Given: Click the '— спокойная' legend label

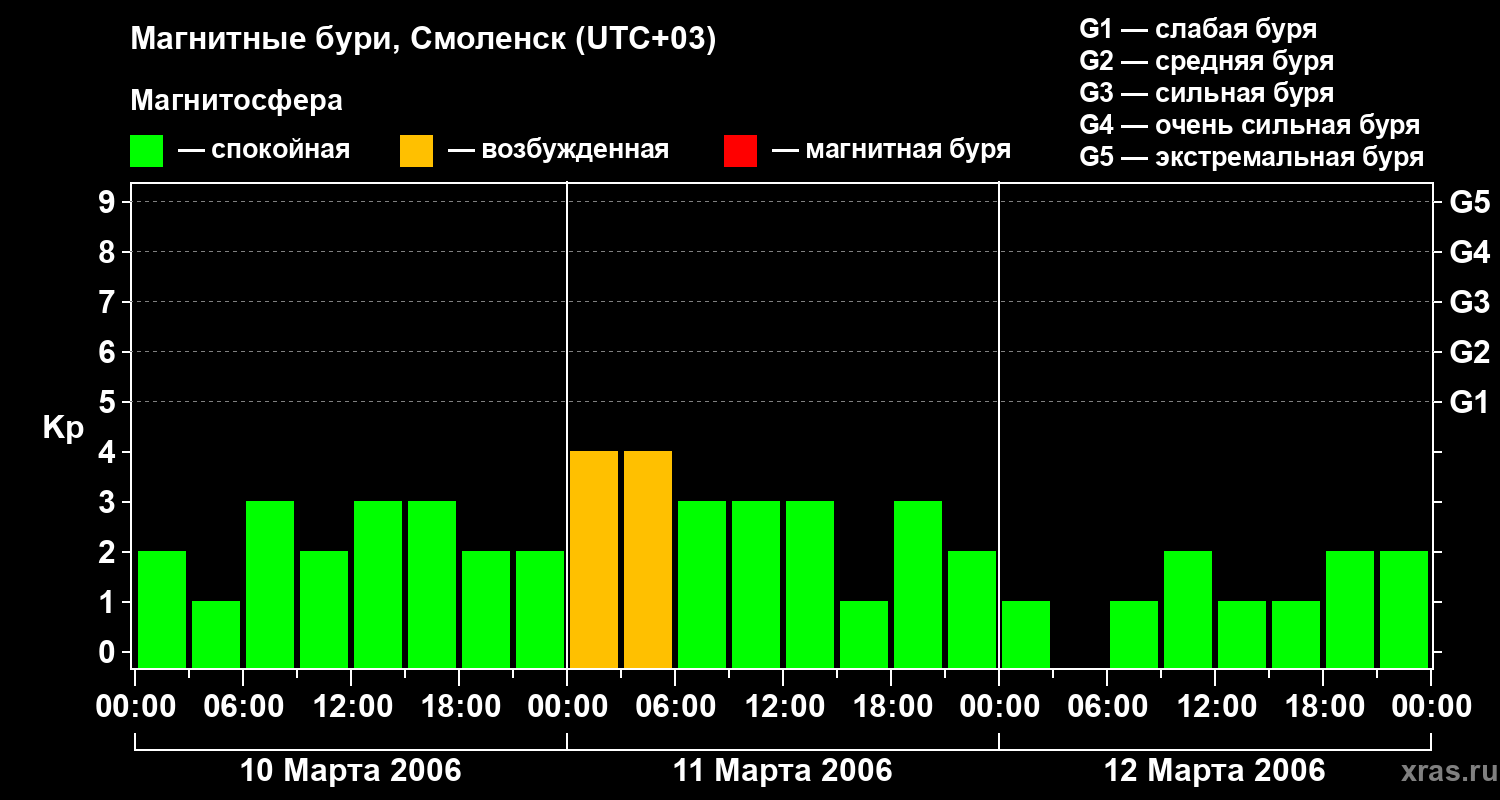Looking at the screenshot, I should pos(264,150).
